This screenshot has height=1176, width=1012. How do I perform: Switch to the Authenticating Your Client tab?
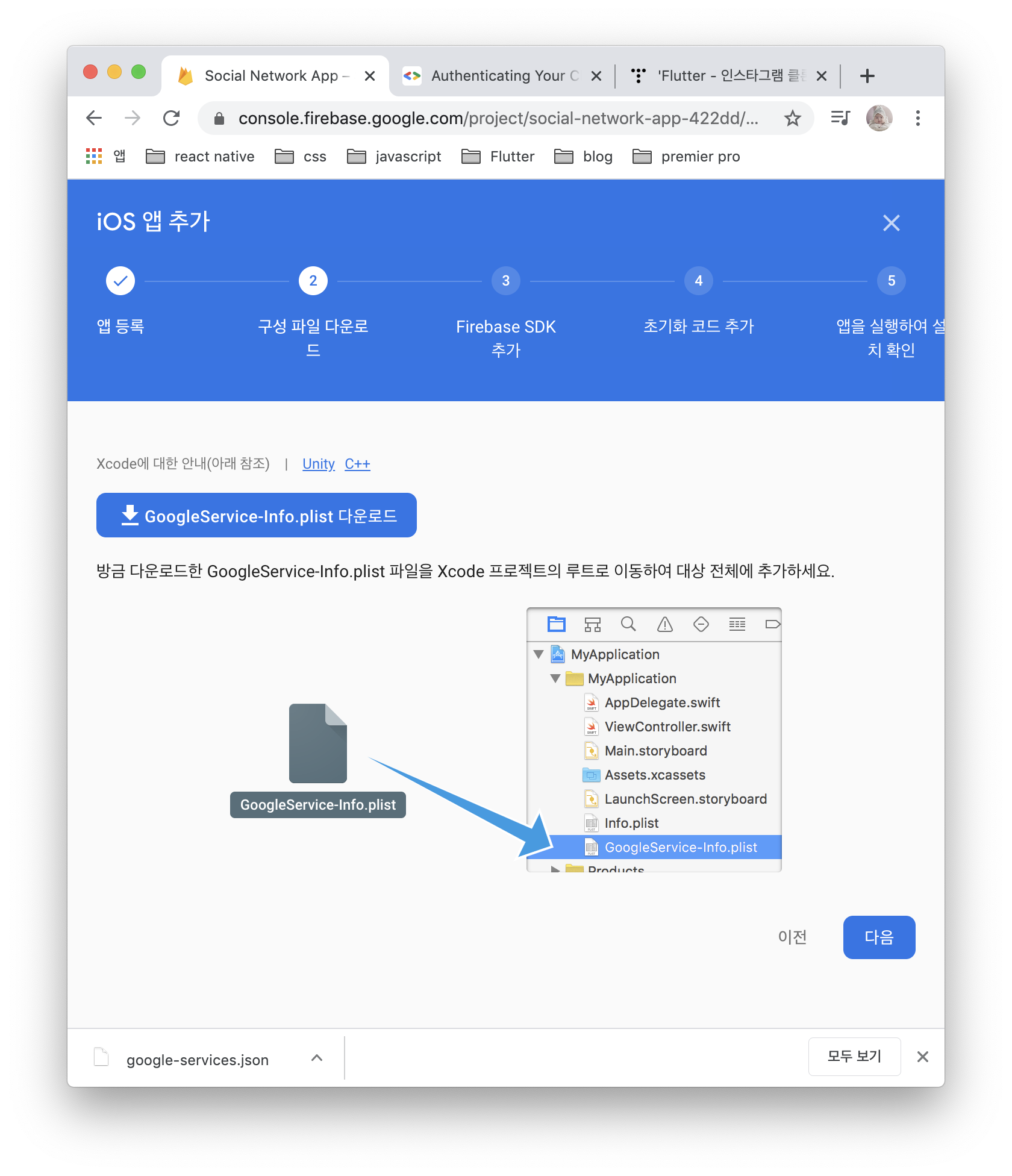[x=502, y=76]
